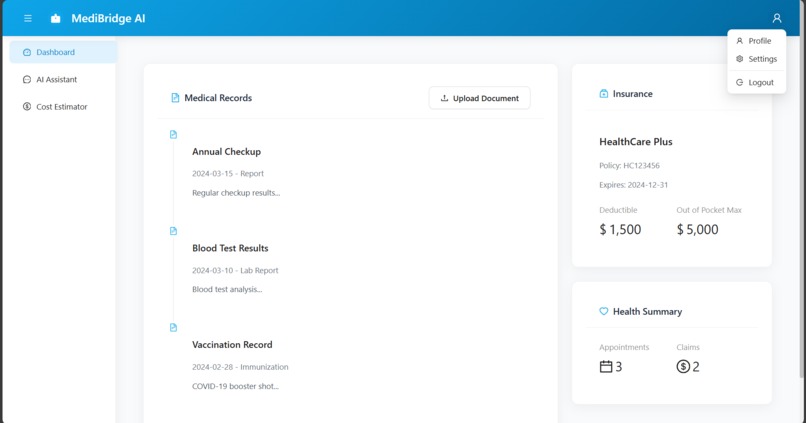
Task: Click the Upload Document button
Action: [x=480, y=98]
